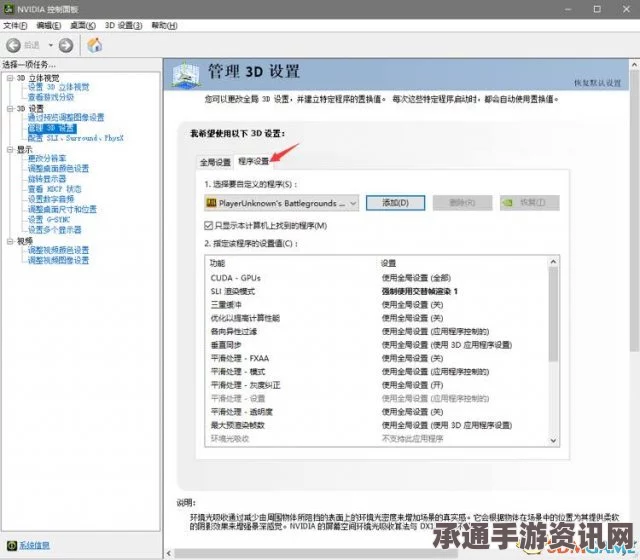This screenshot has width=640, height=560.
Task: Click the 各向异性过滤 setting row
Action: [x=377, y=332]
